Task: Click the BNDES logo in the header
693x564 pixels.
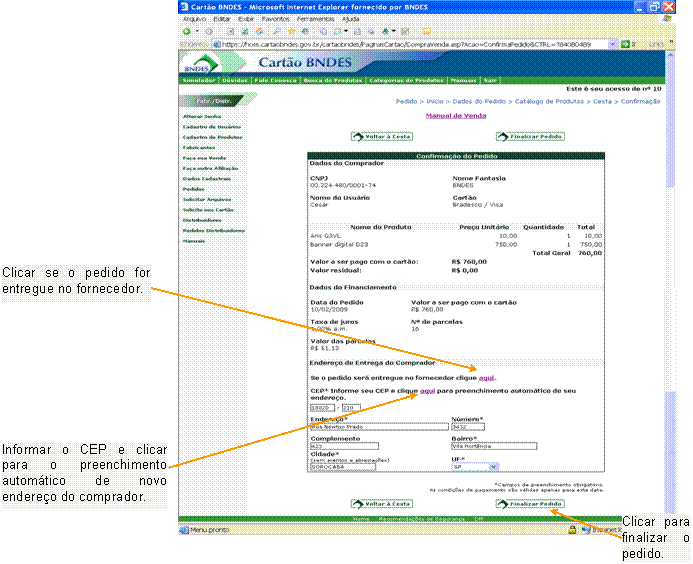Action: pos(201,65)
